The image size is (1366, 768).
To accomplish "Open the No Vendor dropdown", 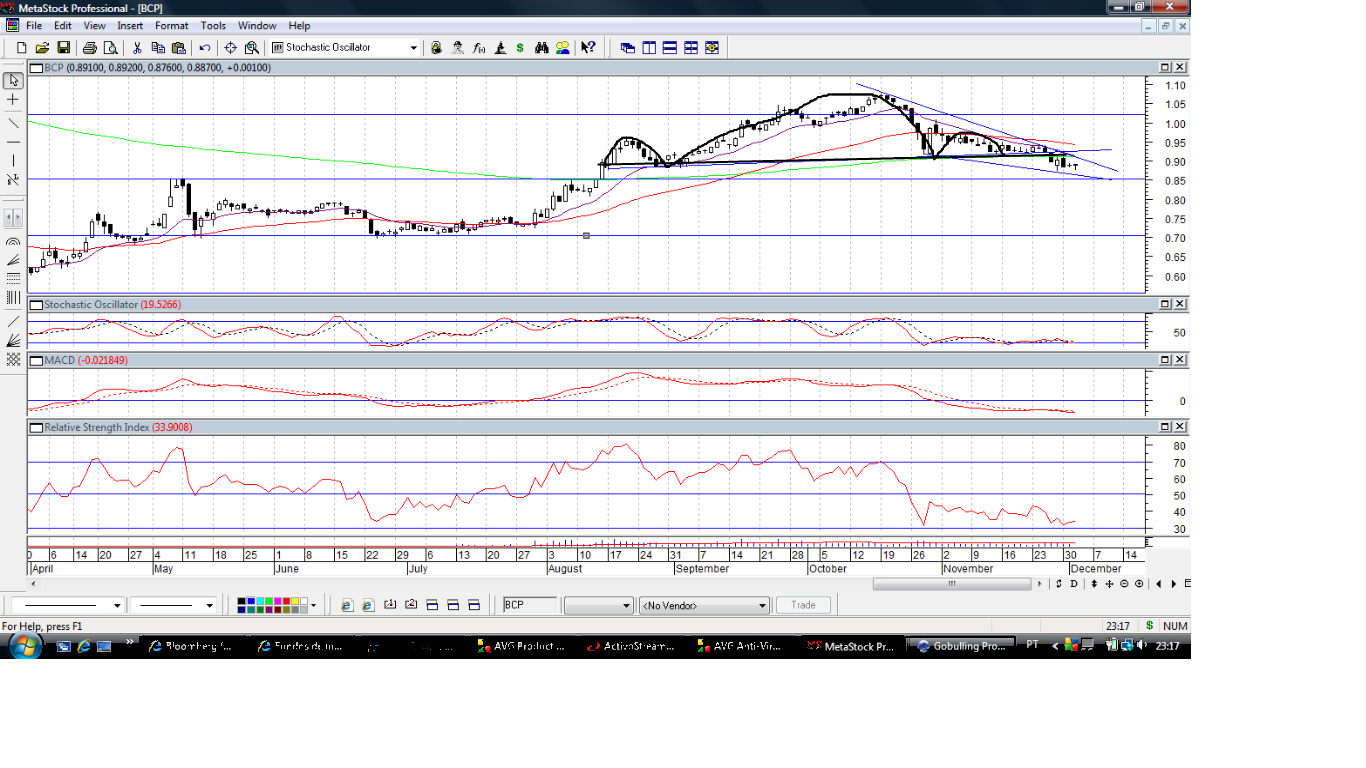I will 704,605.
